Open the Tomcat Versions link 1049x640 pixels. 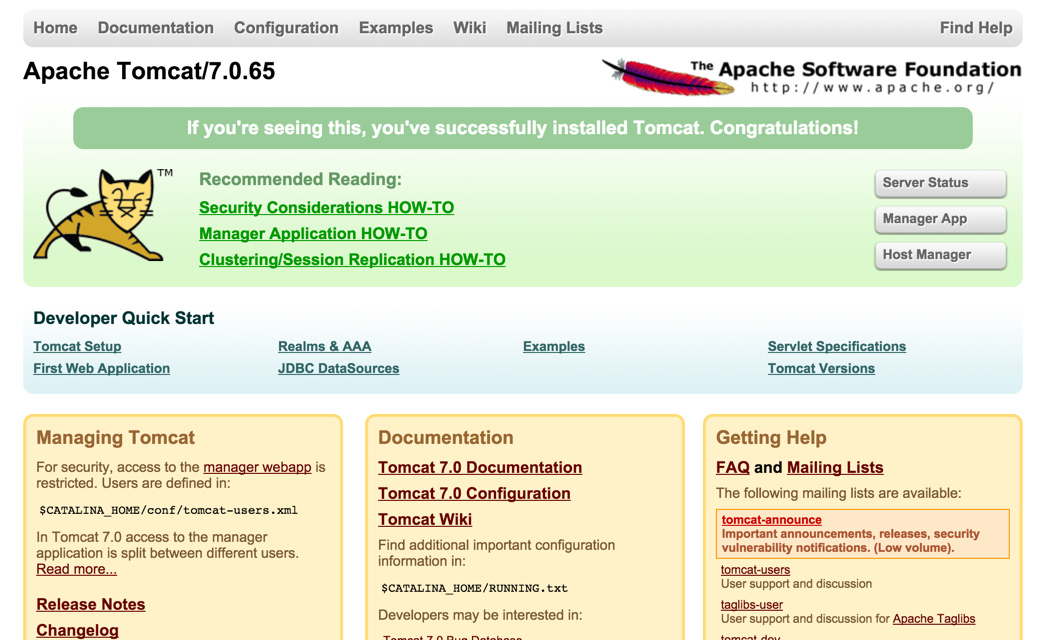pos(822,368)
